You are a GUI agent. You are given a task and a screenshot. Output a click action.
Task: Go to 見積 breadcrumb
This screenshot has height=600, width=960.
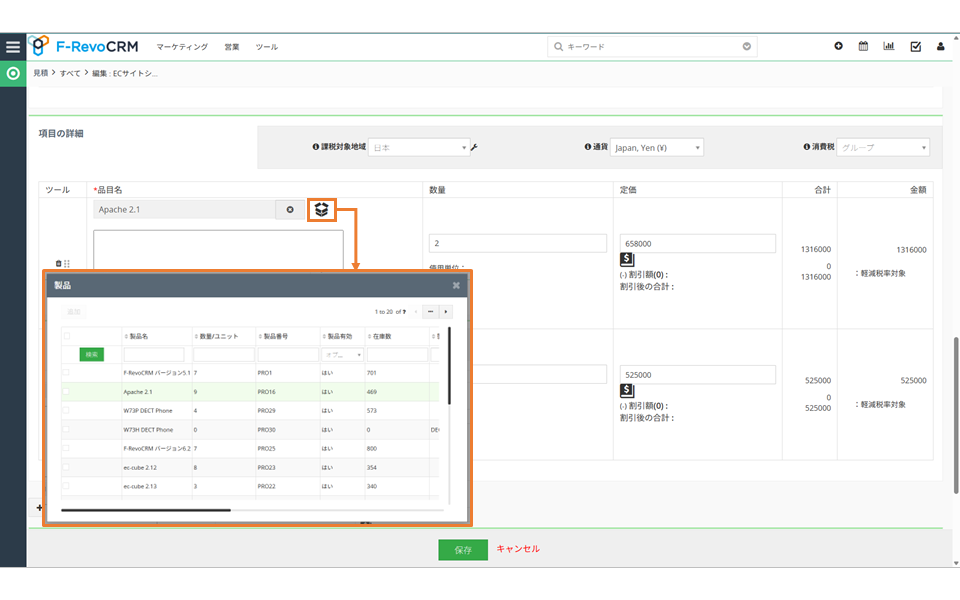pyautogui.click(x=40, y=73)
